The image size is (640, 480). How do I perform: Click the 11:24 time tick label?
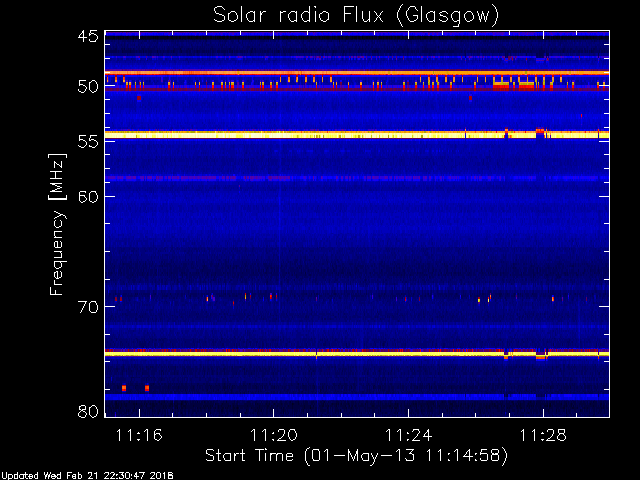click(x=408, y=436)
